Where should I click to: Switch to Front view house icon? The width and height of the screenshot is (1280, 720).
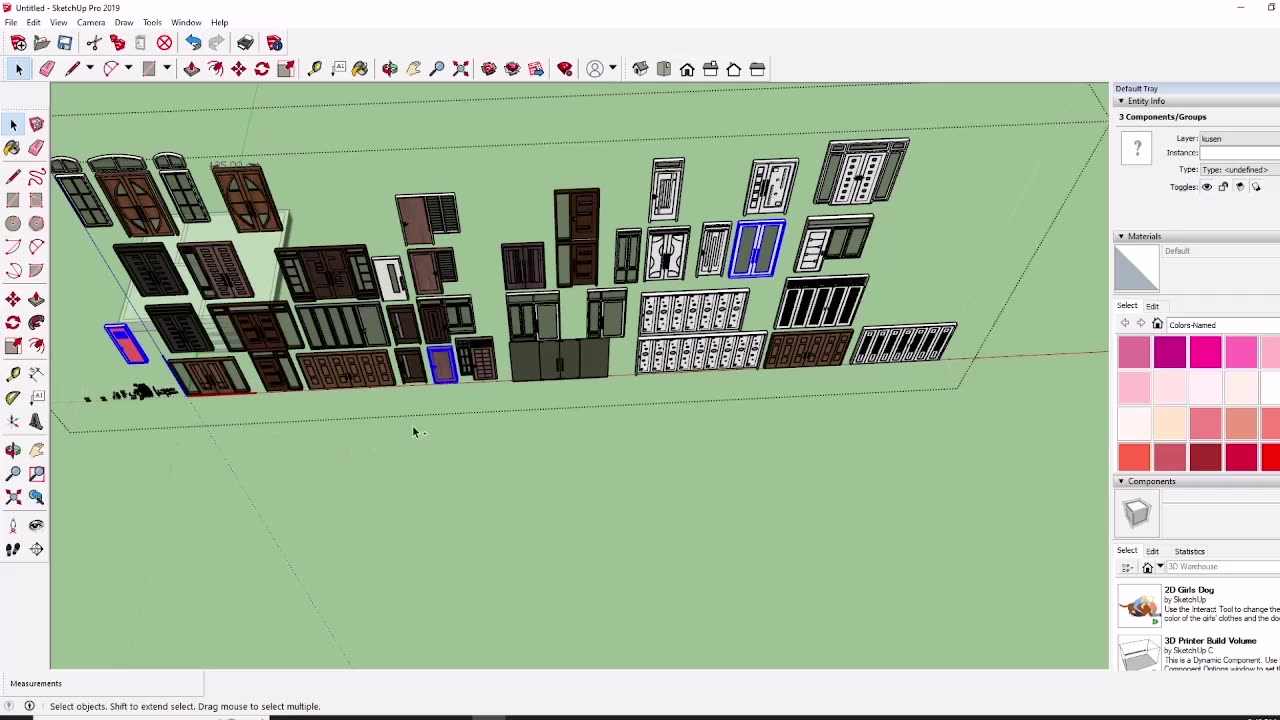coord(687,69)
